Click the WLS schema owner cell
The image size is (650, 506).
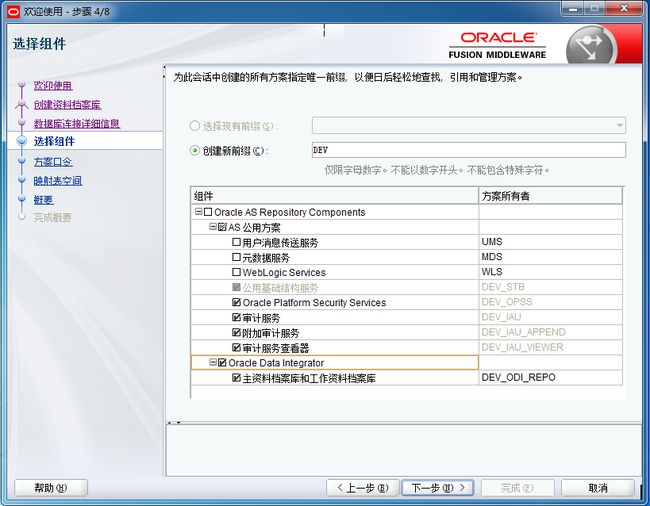[551, 272]
